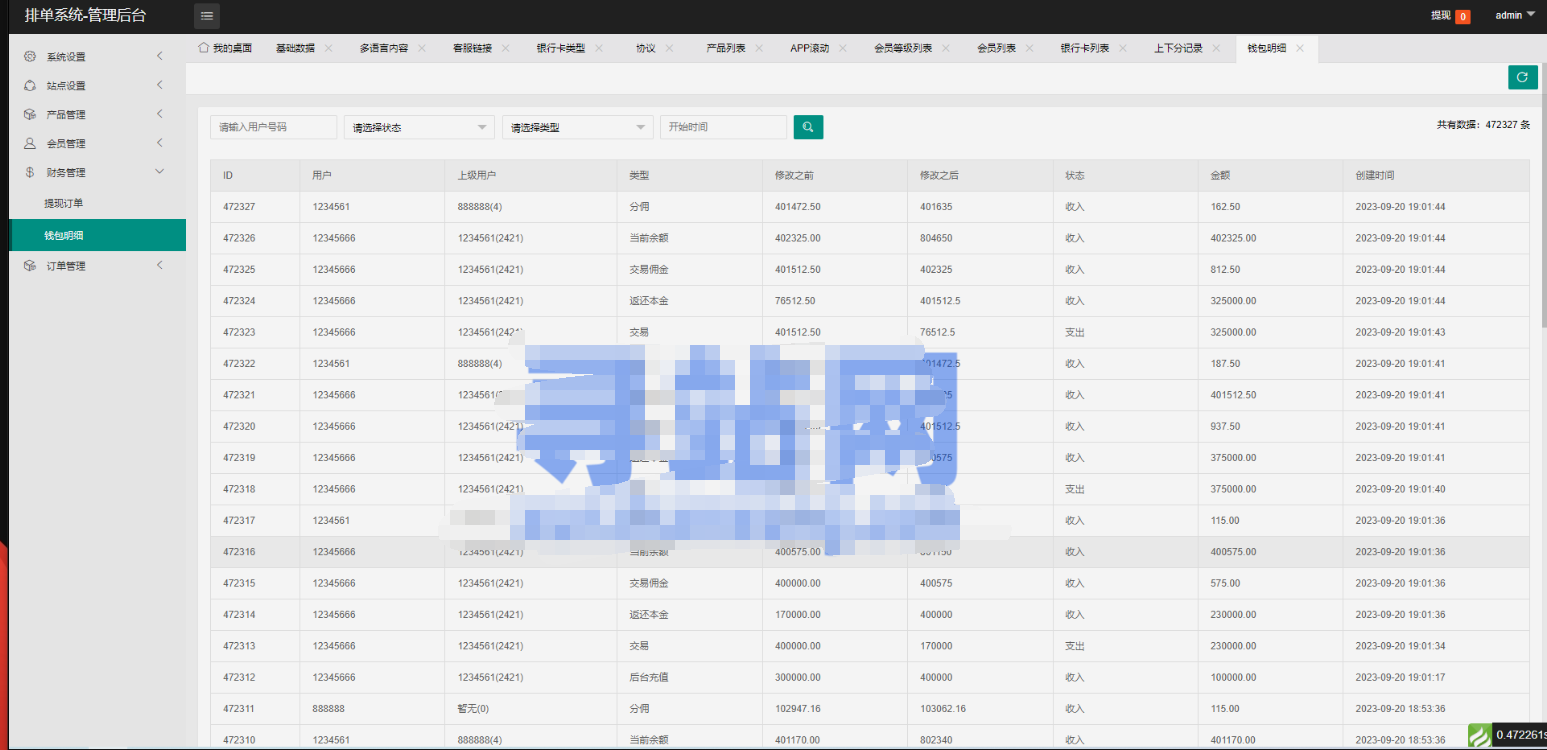Open the 请选择类型 dropdown
Screen dimensions: 1547x750
578,127
